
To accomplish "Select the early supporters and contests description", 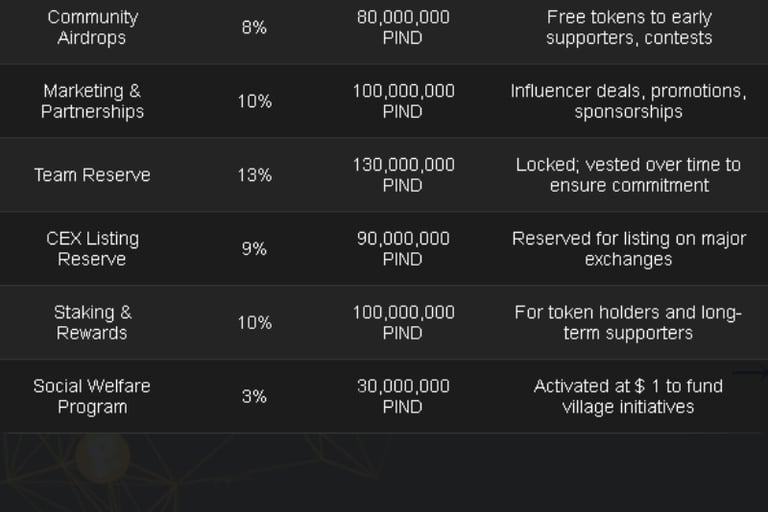I will (629, 28).
